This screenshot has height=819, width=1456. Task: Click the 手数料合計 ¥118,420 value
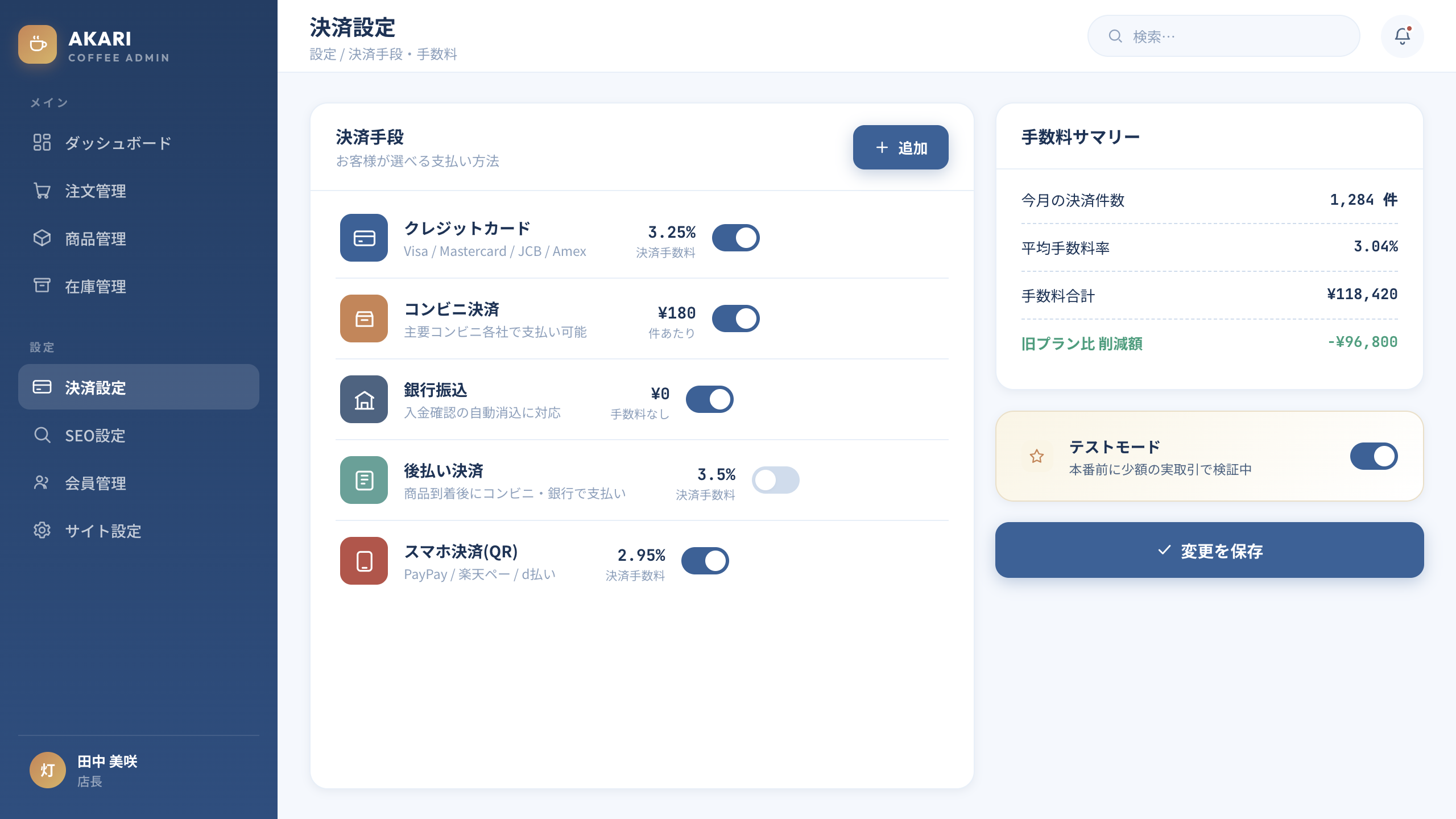[x=1362, y=294]
